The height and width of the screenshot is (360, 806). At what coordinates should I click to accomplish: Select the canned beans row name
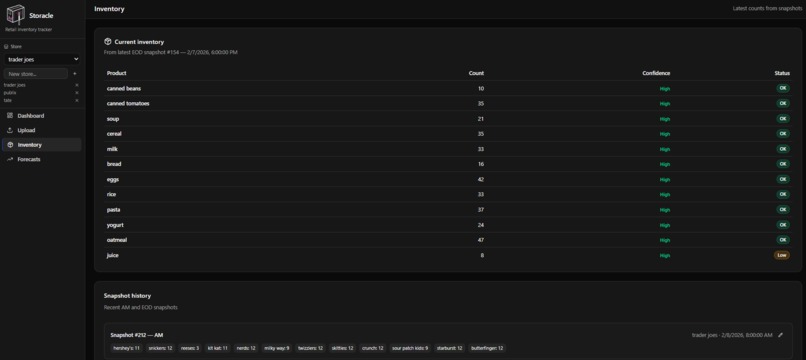(124, 88)
